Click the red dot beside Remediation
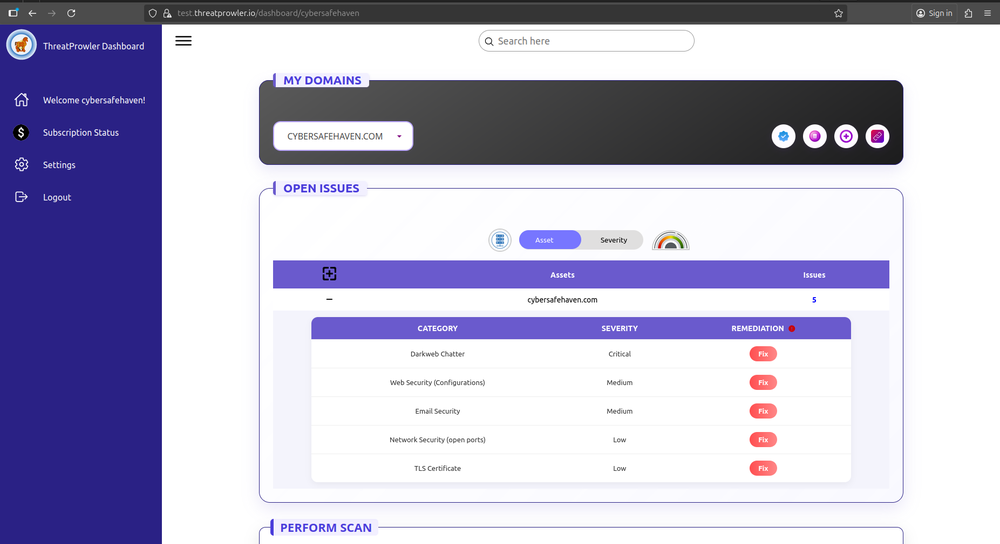This screenshot has width=1000, height=544. 791,328
